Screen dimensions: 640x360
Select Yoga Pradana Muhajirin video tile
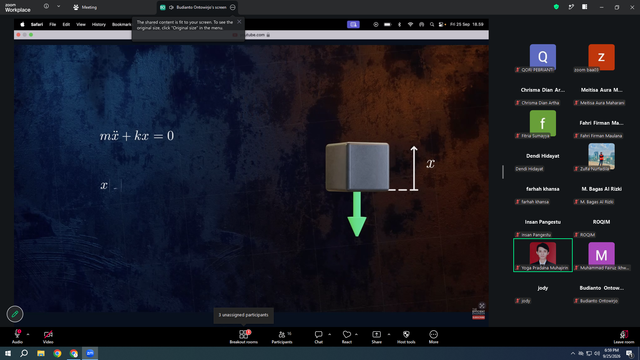point(542,256)
